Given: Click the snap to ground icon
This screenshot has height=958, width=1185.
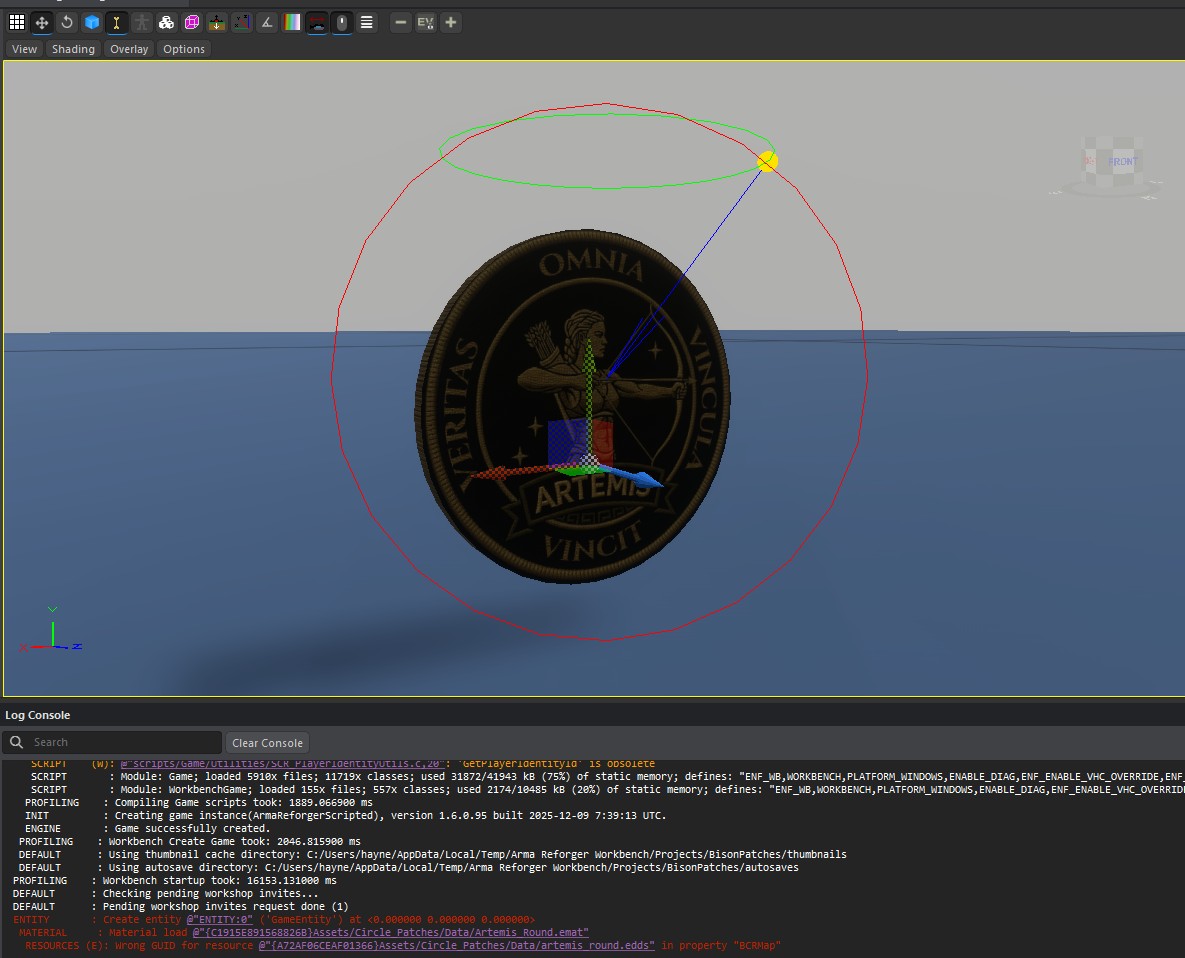Looking at the screenshot, I should 217,22.
